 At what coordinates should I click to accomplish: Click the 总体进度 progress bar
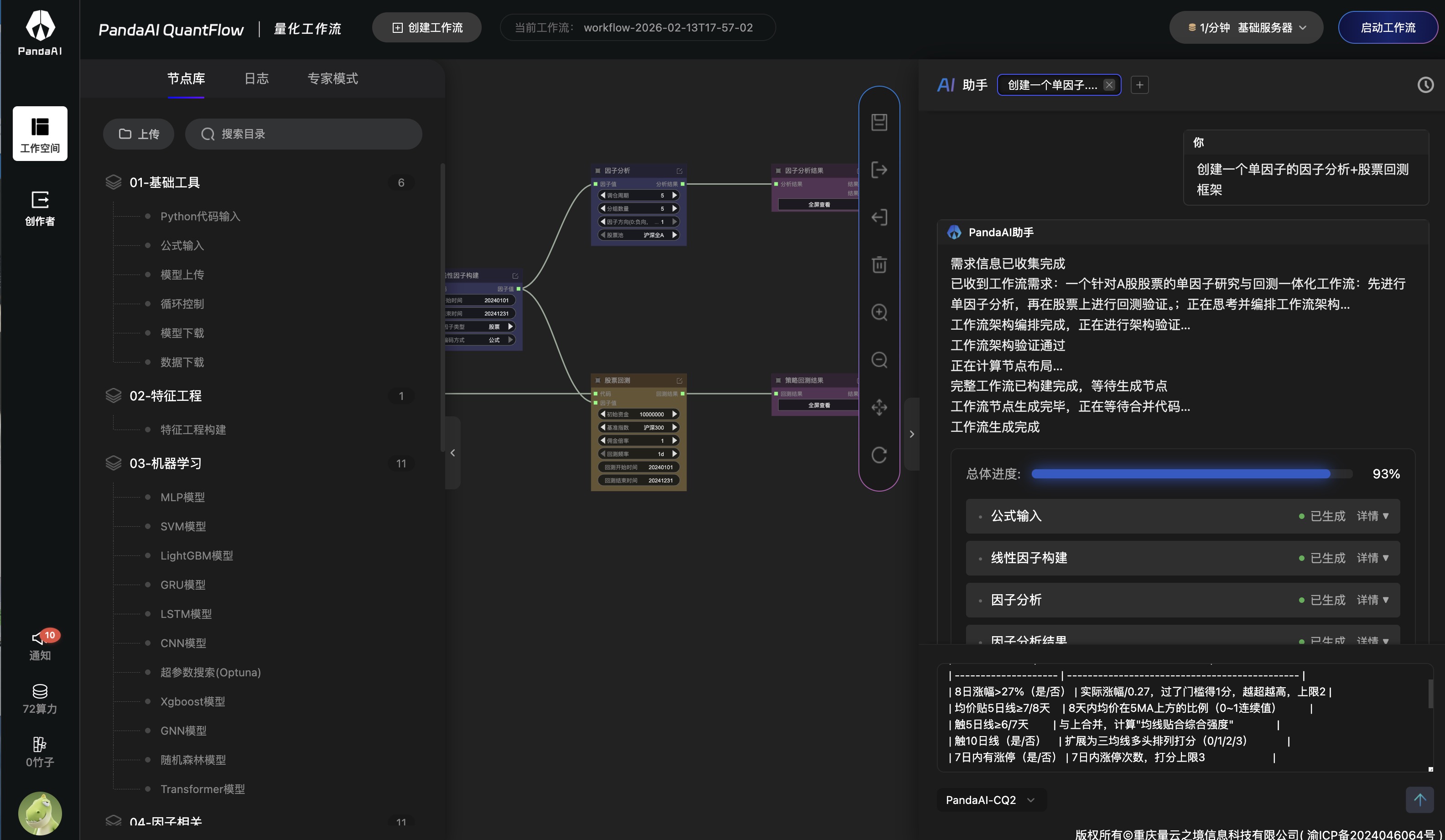(x=1191, y=474)
